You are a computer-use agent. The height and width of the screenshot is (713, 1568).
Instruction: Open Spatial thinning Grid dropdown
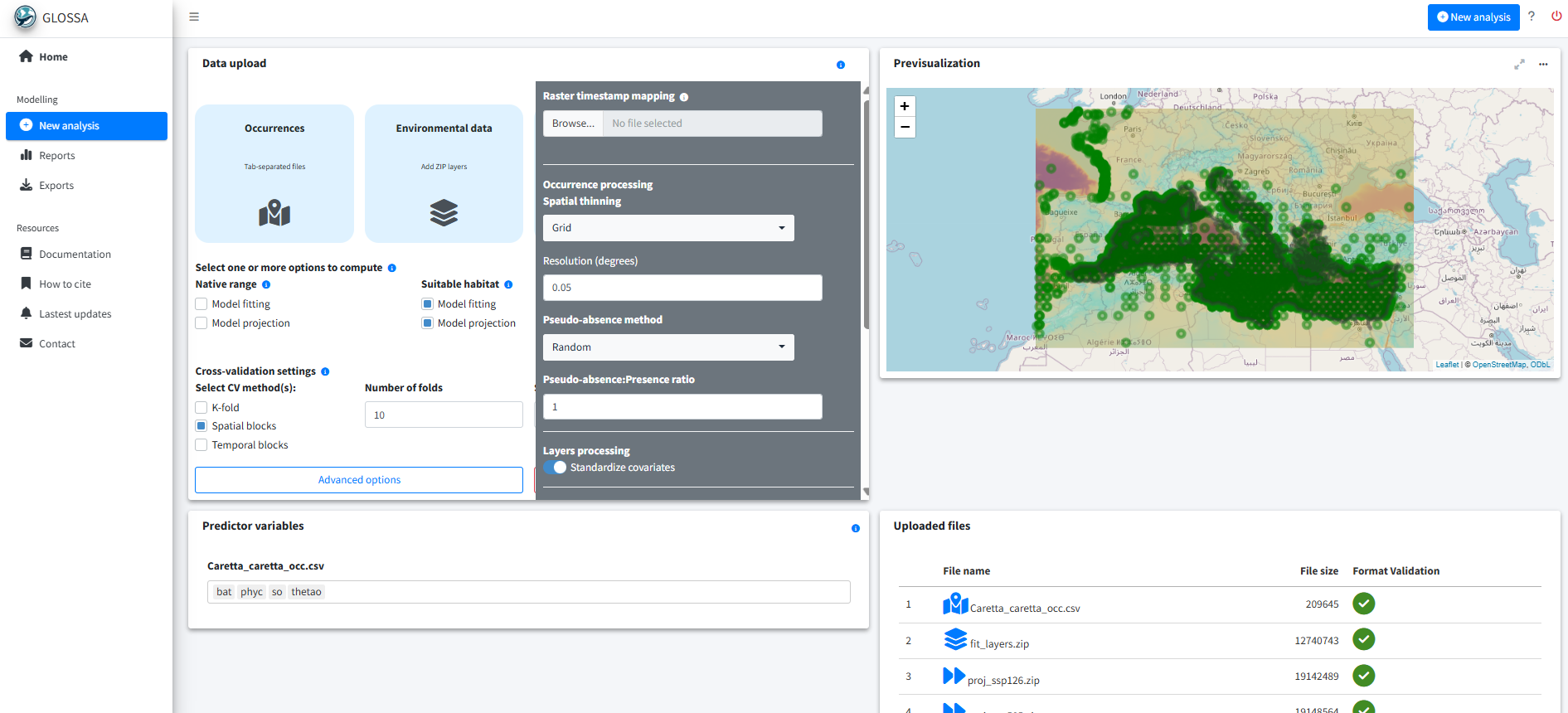point(668,228)
